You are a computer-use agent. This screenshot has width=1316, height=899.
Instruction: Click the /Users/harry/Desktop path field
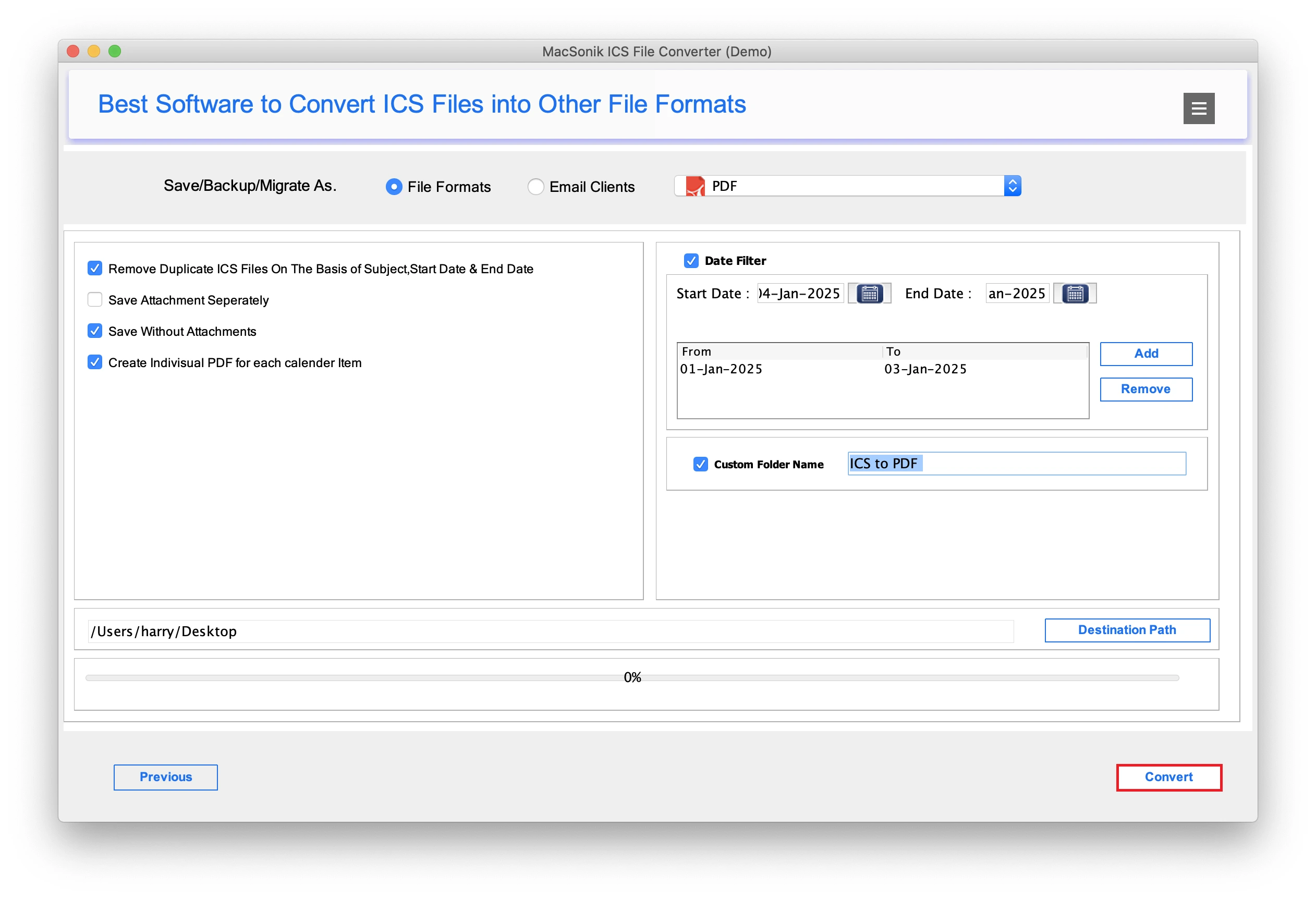551,631
